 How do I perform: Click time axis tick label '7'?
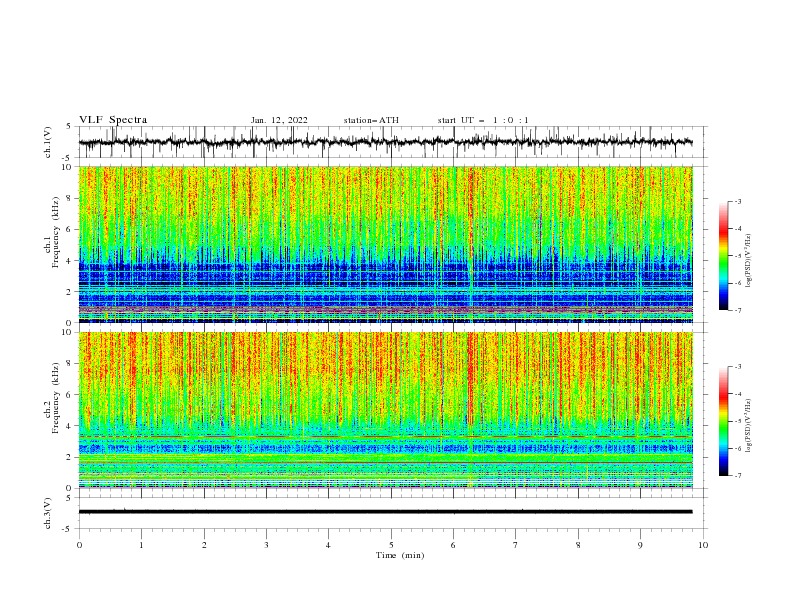pyautogui.click(x=516, y=545)
